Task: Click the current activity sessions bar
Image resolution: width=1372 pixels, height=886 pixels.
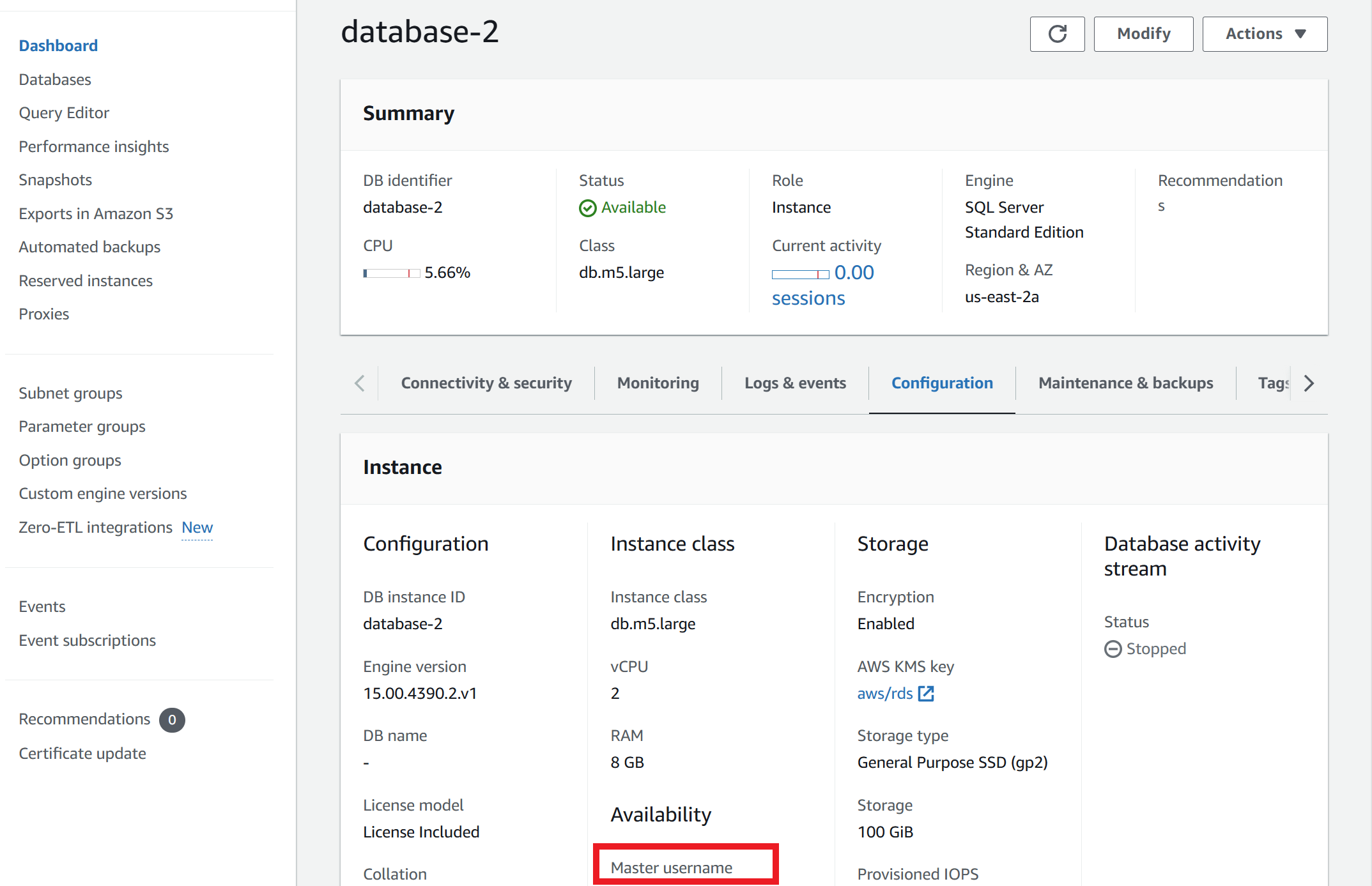Action: tap(800, 275)
